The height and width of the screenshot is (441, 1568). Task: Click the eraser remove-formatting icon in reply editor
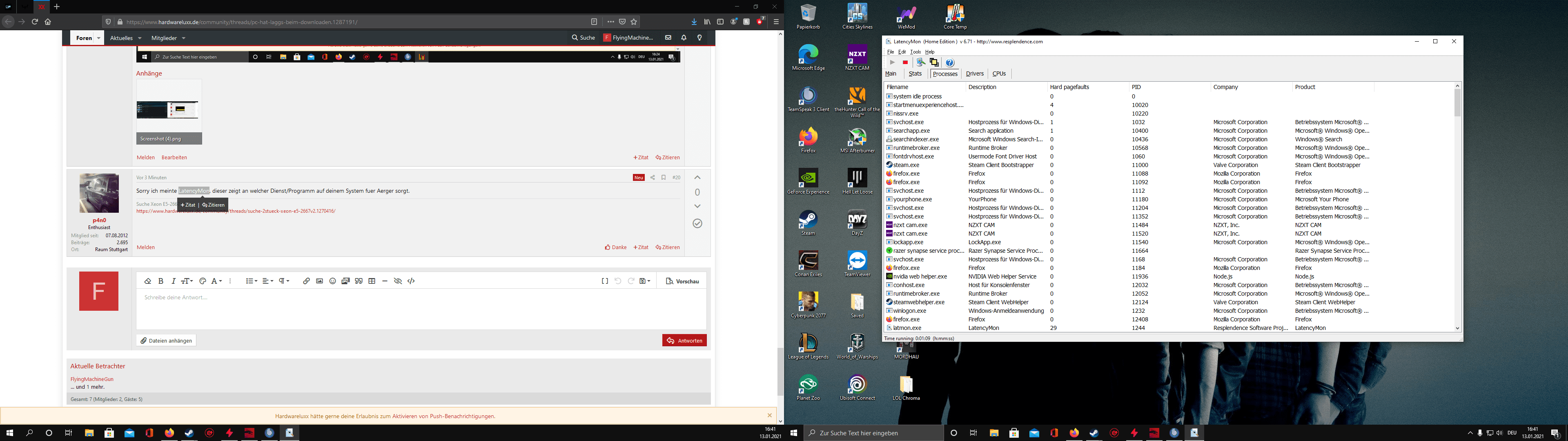pyautogui.click(x=147, y=281)
